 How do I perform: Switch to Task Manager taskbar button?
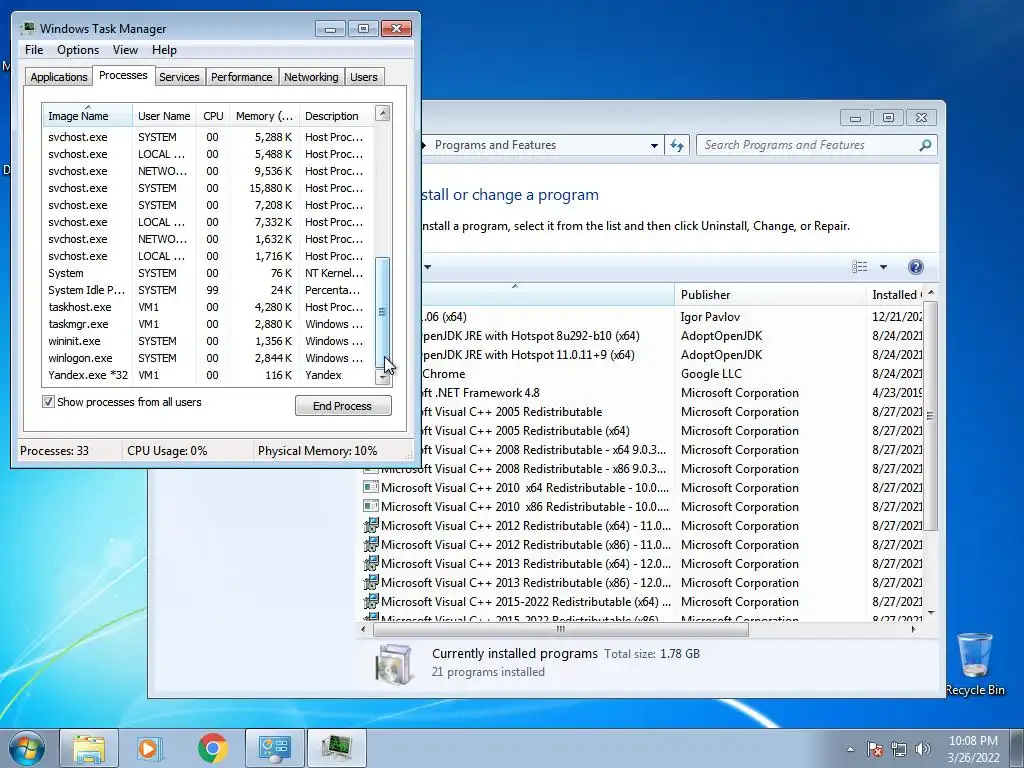337,748
